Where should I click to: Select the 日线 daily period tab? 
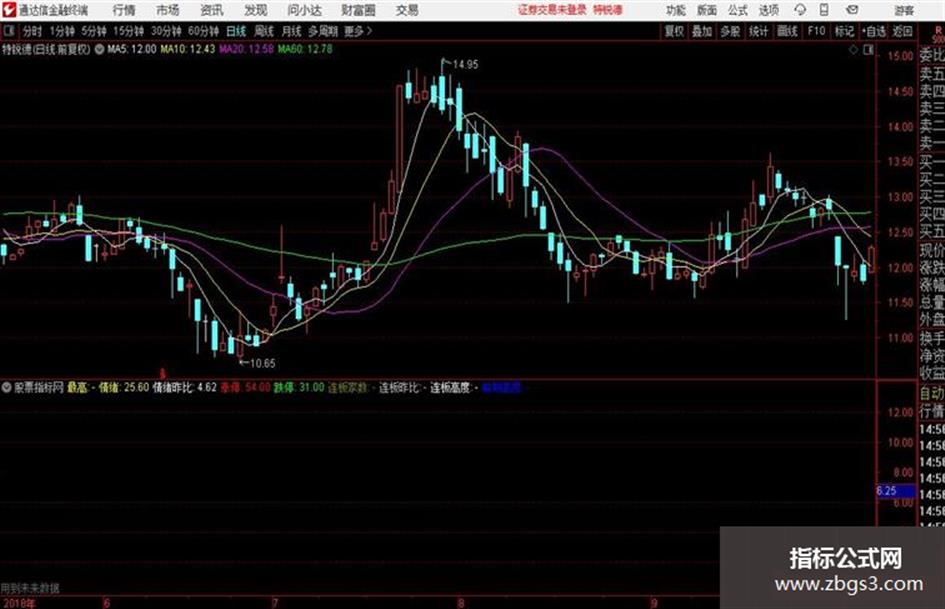click(x=236, y=31)
